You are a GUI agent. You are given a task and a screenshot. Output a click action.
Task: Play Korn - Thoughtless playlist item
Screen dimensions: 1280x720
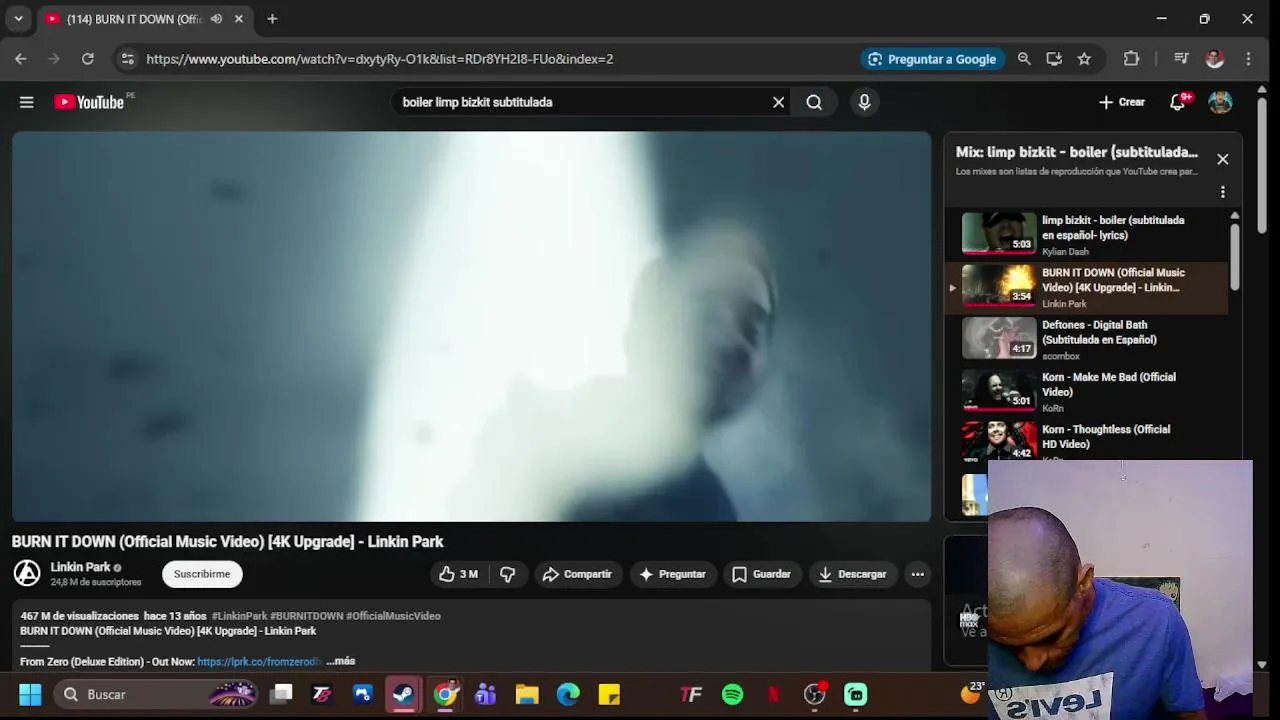[1087, 442]
